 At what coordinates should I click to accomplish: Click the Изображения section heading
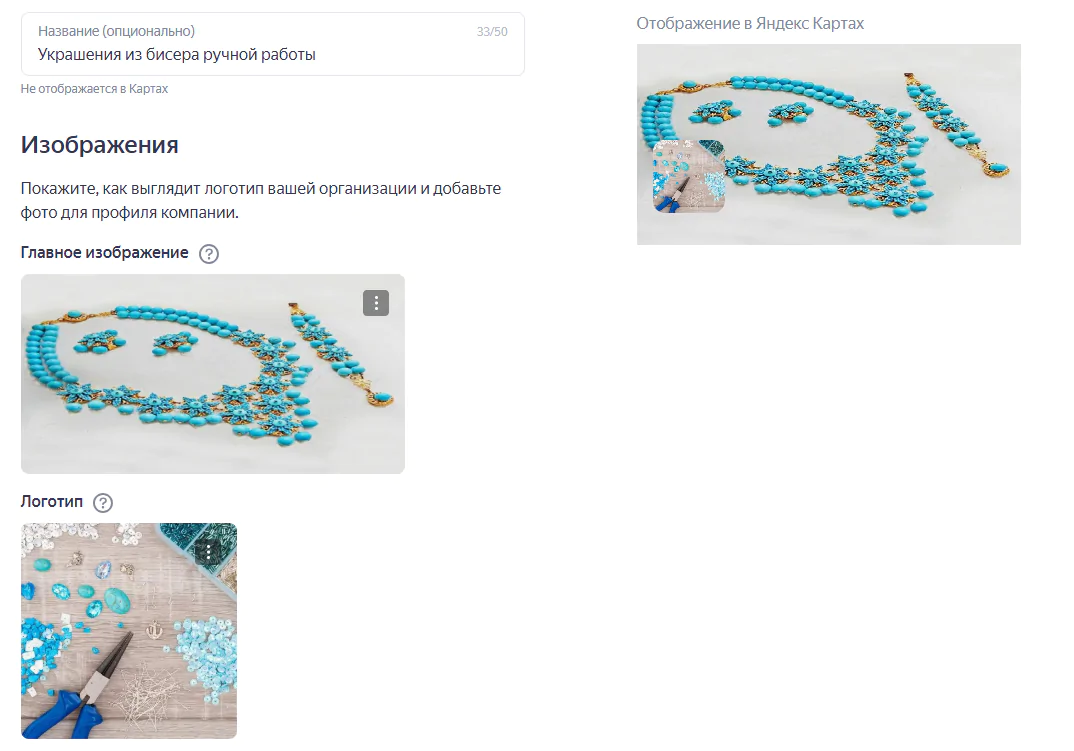pyautogui.click(x=99, y=145)
